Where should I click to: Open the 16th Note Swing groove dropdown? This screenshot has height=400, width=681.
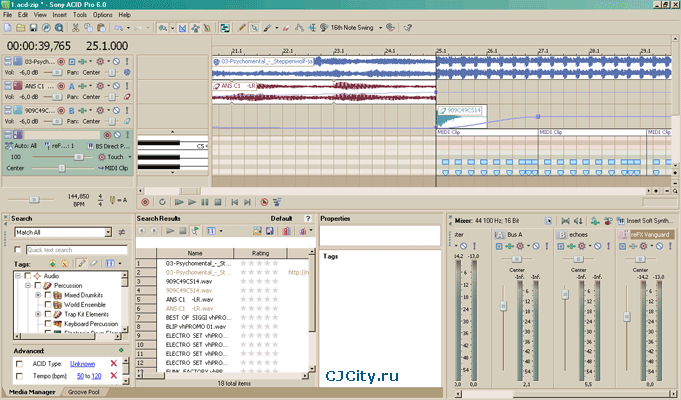(380, 28)
